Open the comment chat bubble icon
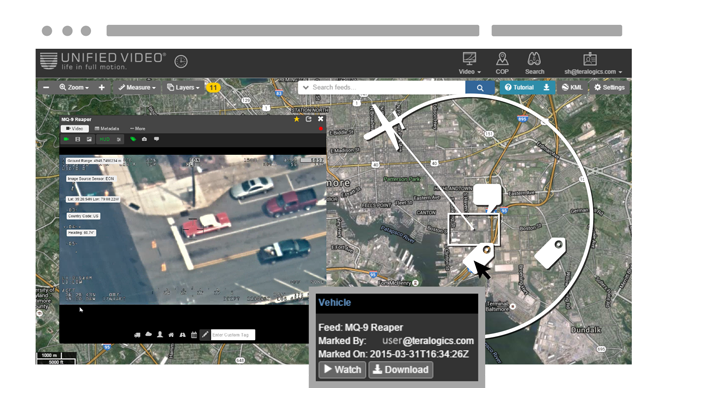This screenshot has height=405, width=715. pos(156,139)
